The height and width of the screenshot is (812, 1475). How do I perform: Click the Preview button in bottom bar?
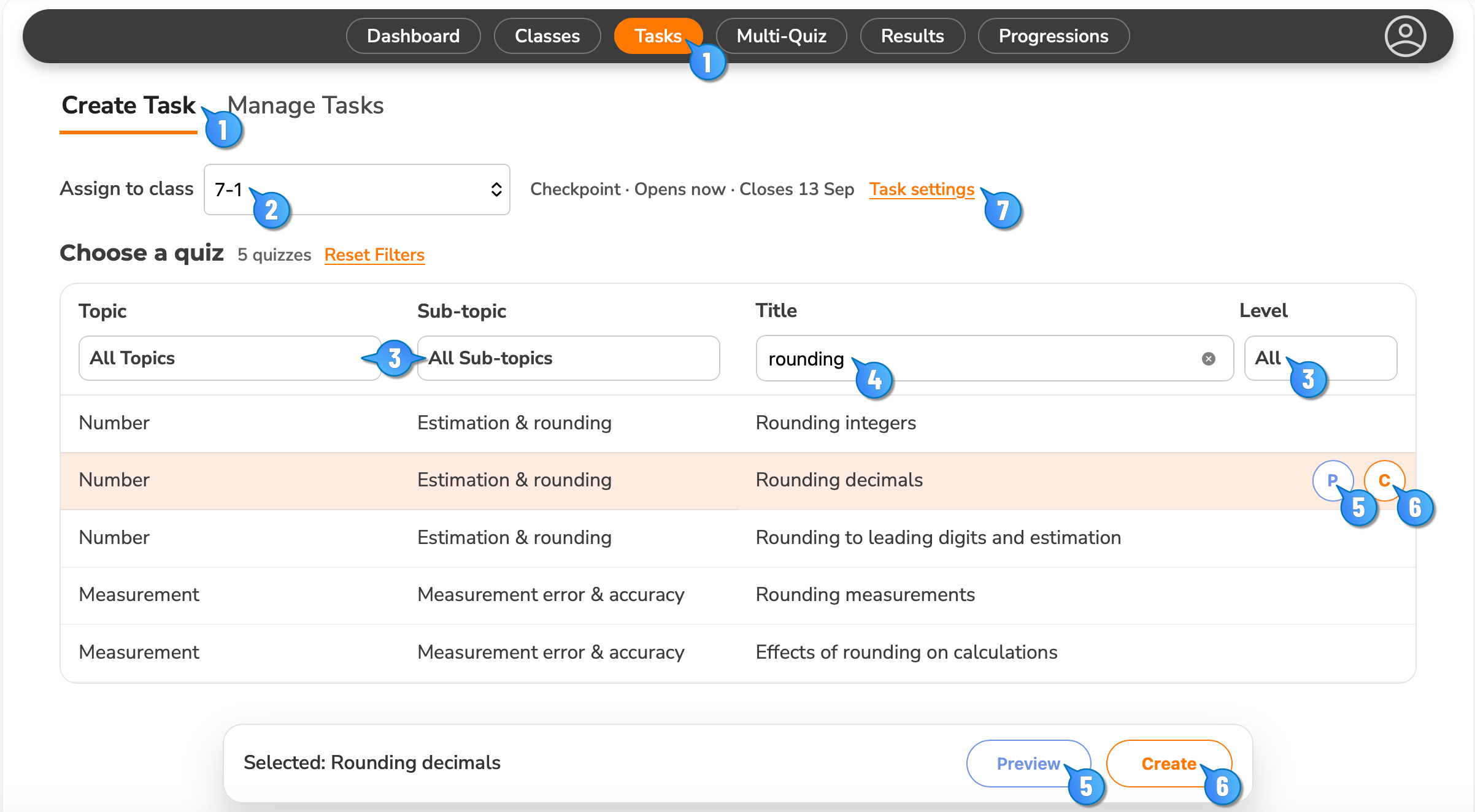pyautogui.click(x=1028, y=764)
